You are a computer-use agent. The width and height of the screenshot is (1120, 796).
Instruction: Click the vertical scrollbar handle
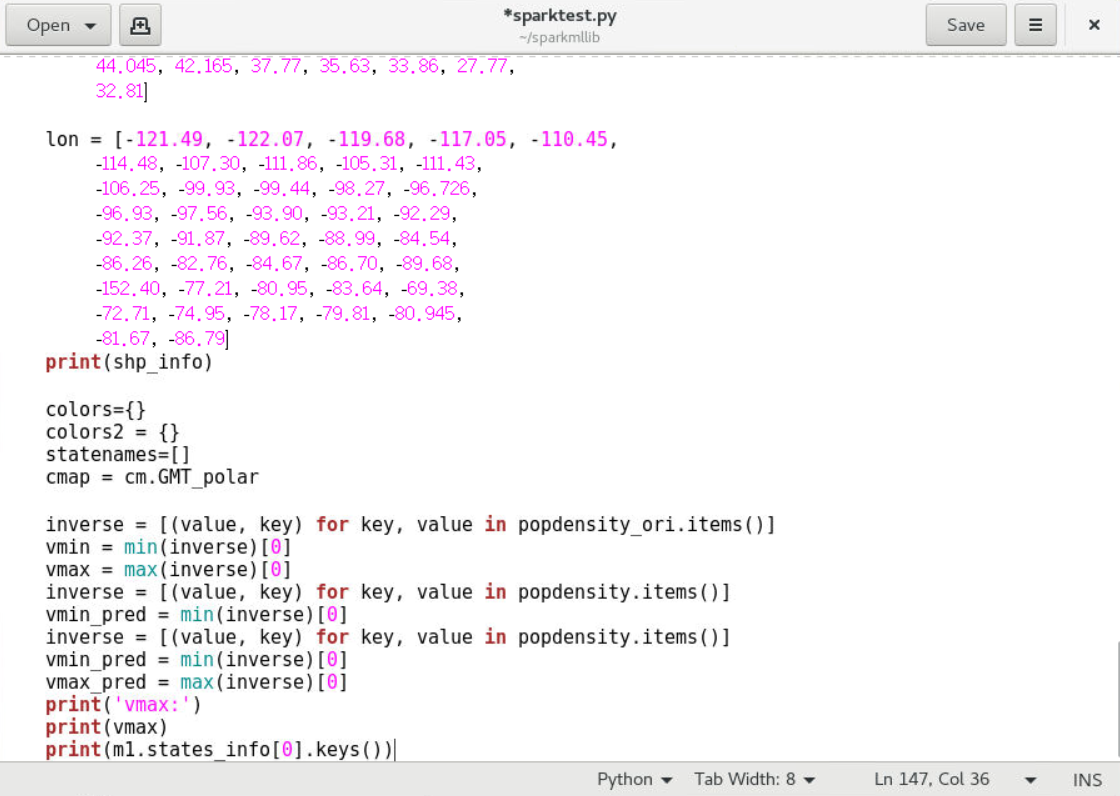(x=1116, y=699)
